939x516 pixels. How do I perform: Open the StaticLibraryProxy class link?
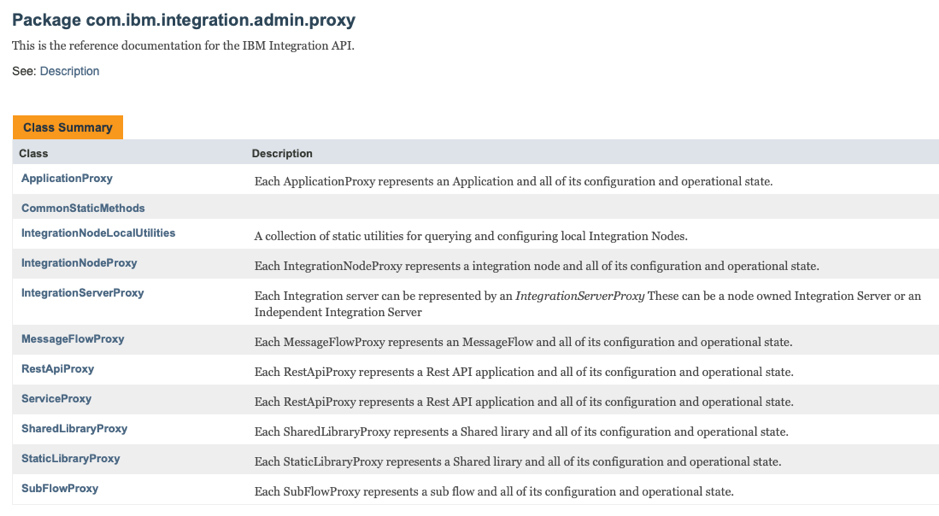[x=70, y=459]
